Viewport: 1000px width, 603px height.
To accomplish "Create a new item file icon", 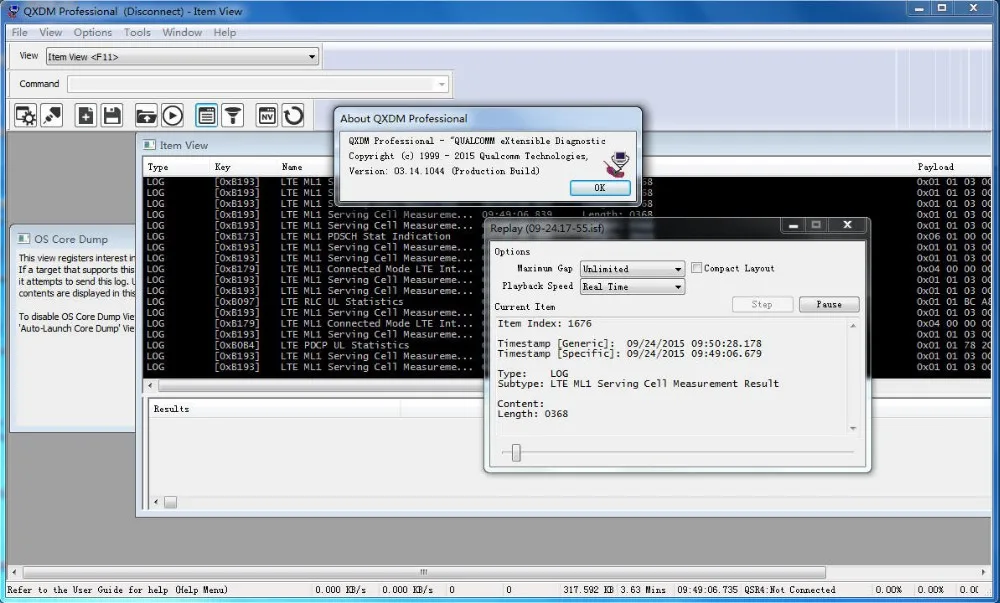I will click(85, 116).
